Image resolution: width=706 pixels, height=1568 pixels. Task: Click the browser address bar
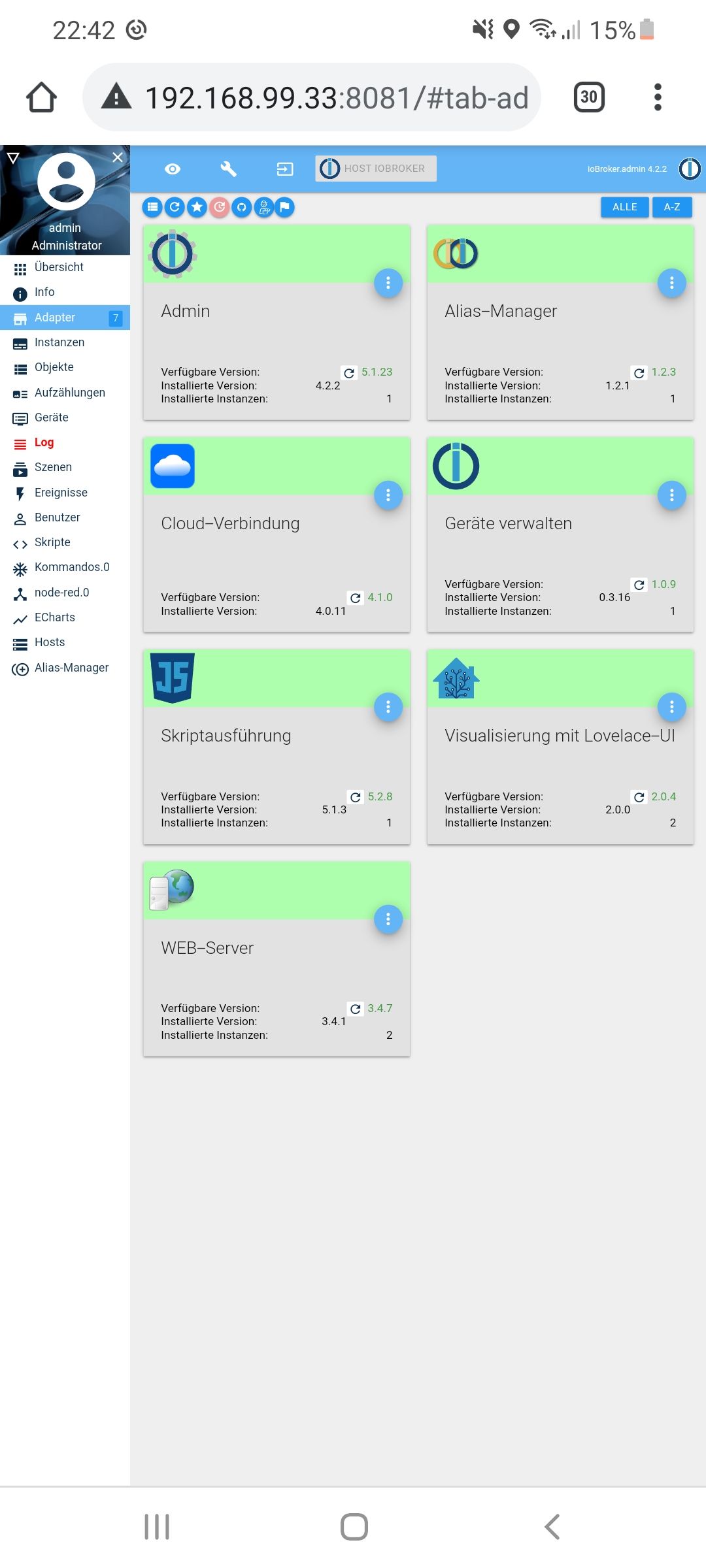[312, 97]
